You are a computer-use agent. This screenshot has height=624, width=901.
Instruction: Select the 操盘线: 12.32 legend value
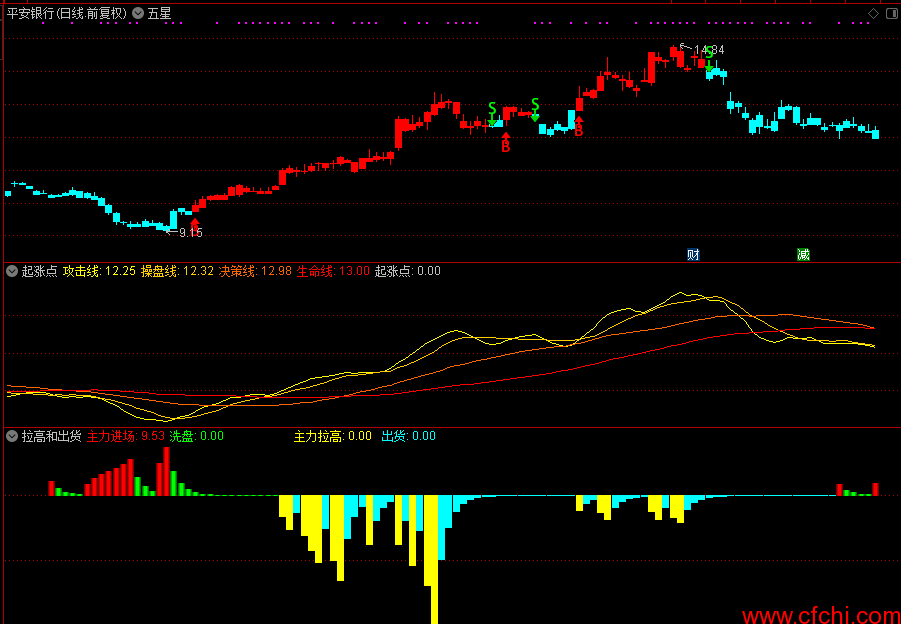click(x=177, y=272)
